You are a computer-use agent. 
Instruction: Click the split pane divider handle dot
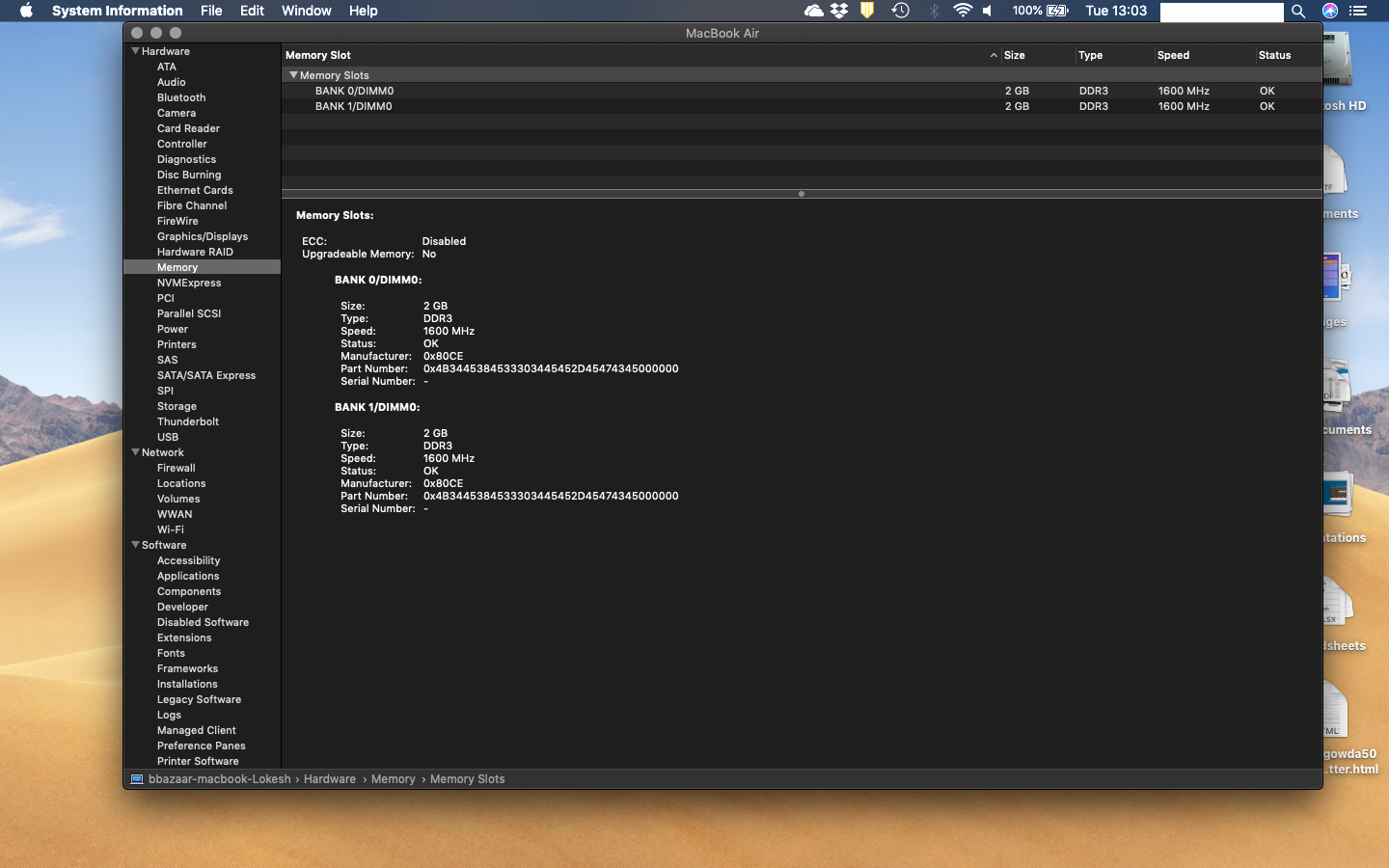[802, 194]
